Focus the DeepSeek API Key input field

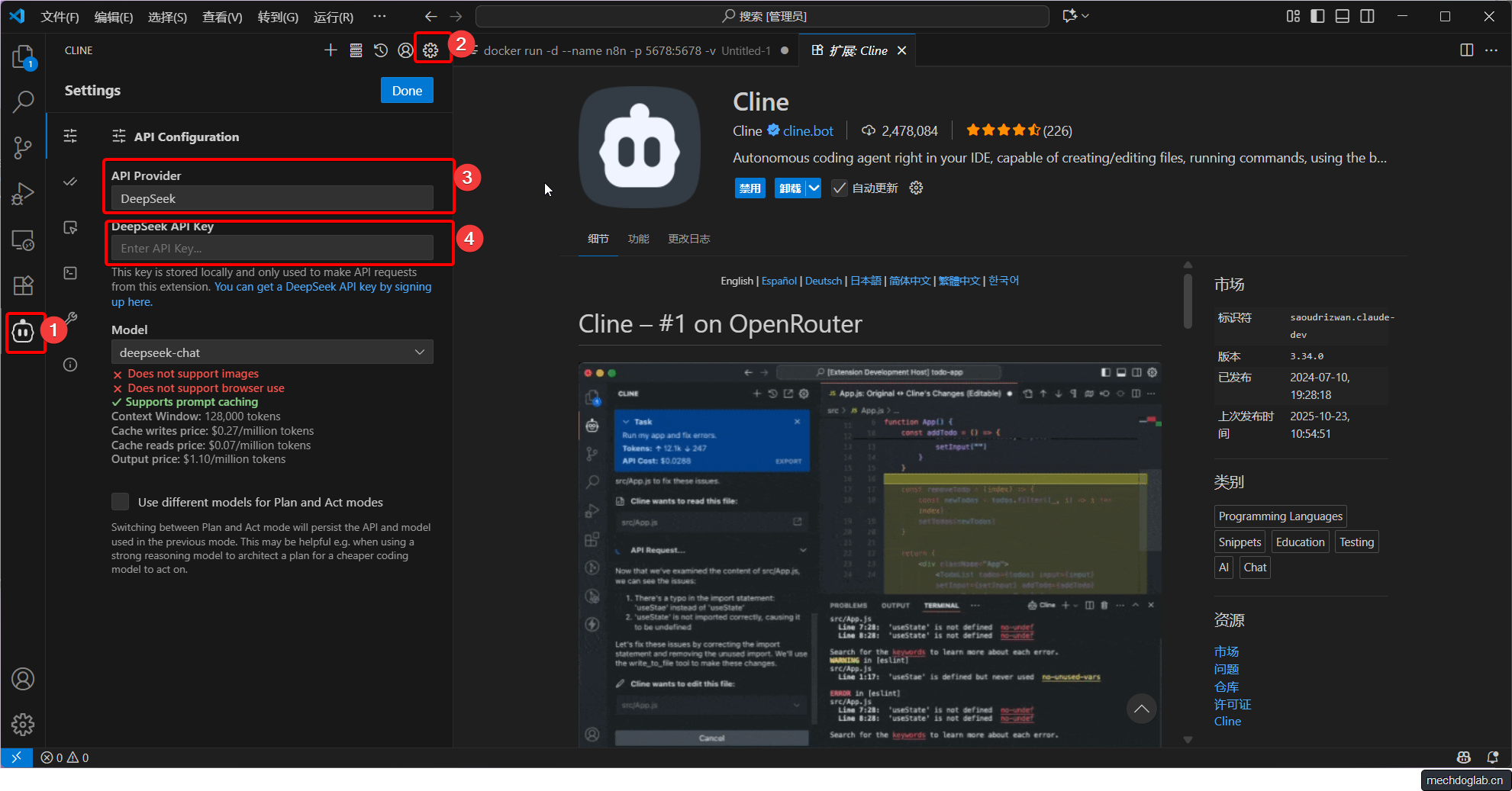272,249
